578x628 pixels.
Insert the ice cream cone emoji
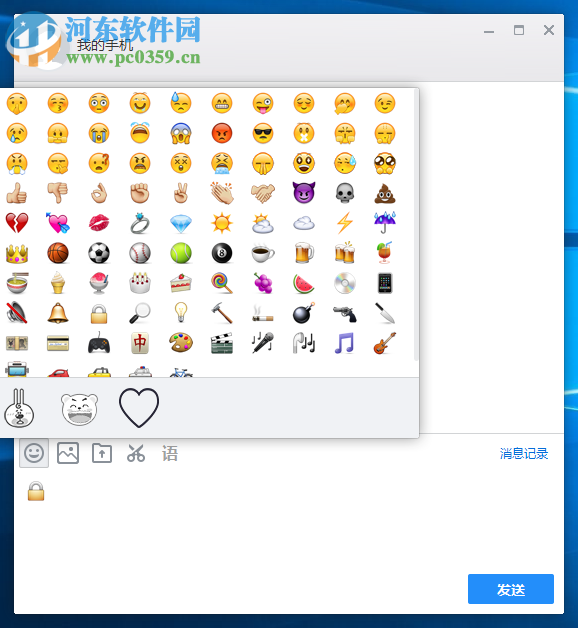coord(58,283)
